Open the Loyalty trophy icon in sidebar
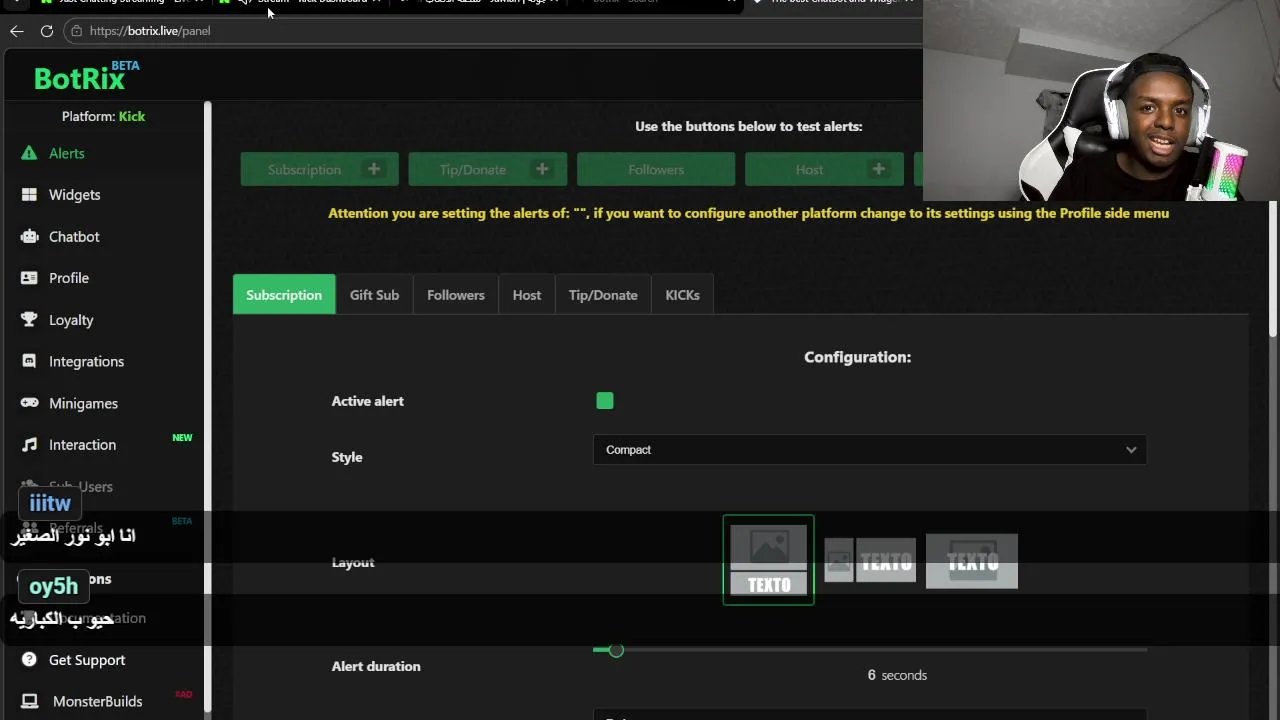Viewport: 1280px width, 720px height. [29, 320]
